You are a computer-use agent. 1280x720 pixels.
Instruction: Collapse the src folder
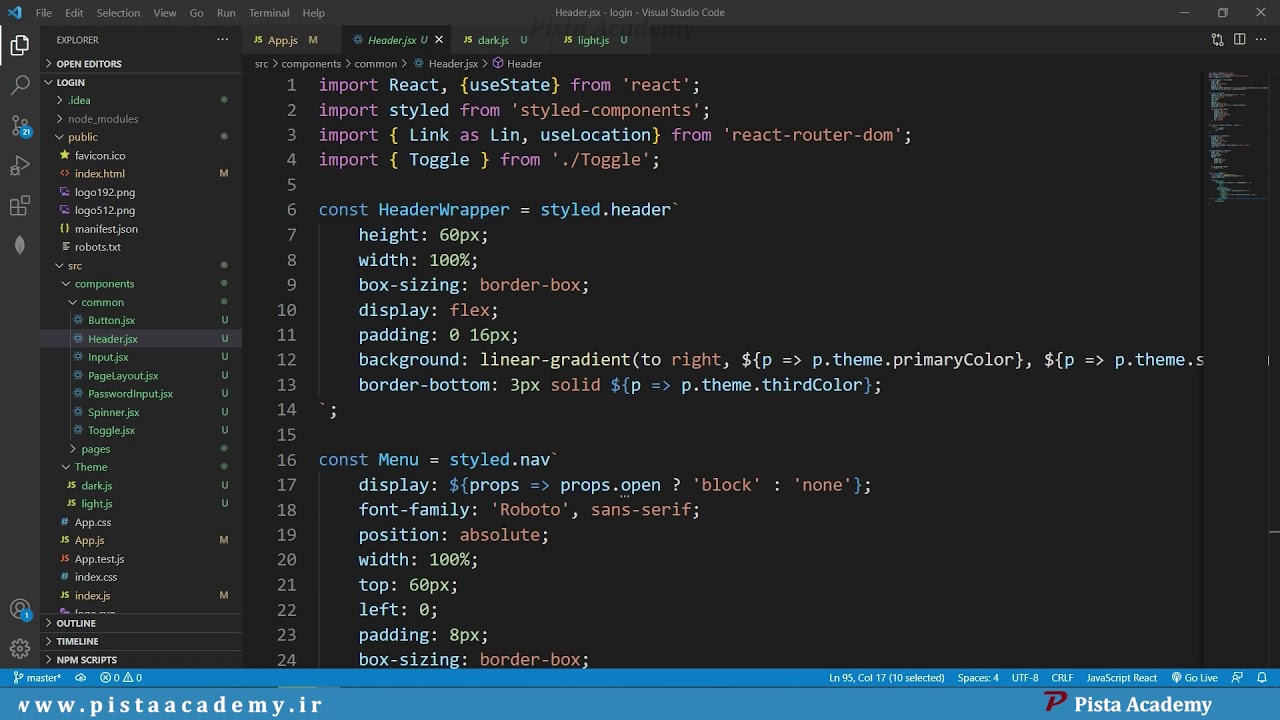click(141, 265)
